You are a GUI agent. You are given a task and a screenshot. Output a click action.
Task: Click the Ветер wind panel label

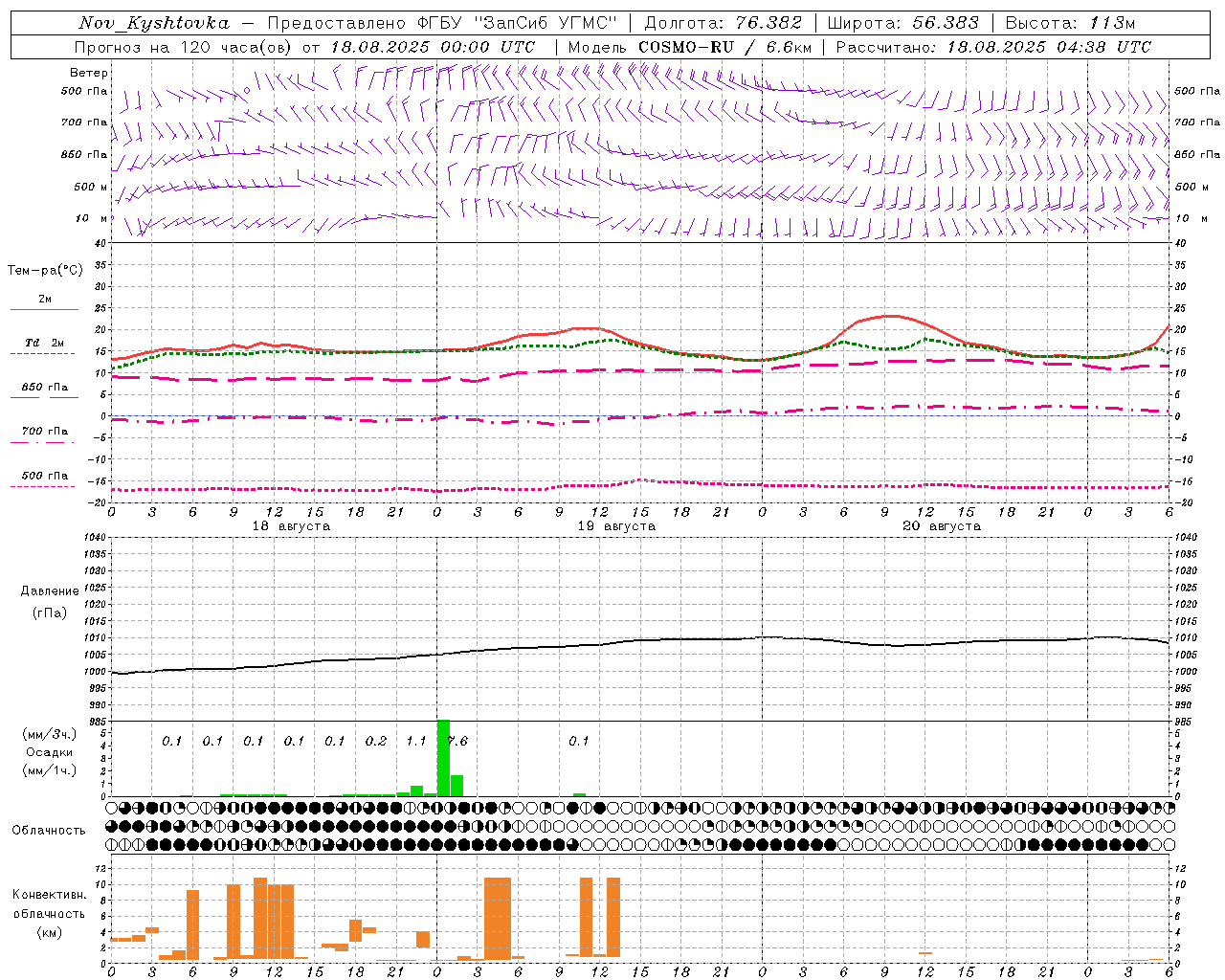[x=89, y=73]
